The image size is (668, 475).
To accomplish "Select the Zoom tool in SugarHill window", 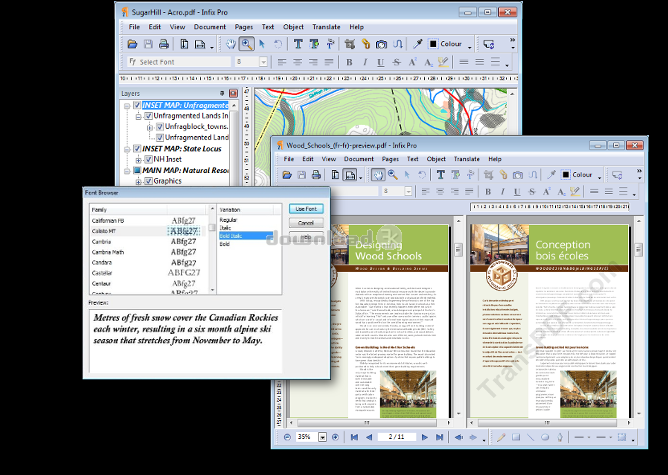I will pyautogui.click(x=246, y=44).
